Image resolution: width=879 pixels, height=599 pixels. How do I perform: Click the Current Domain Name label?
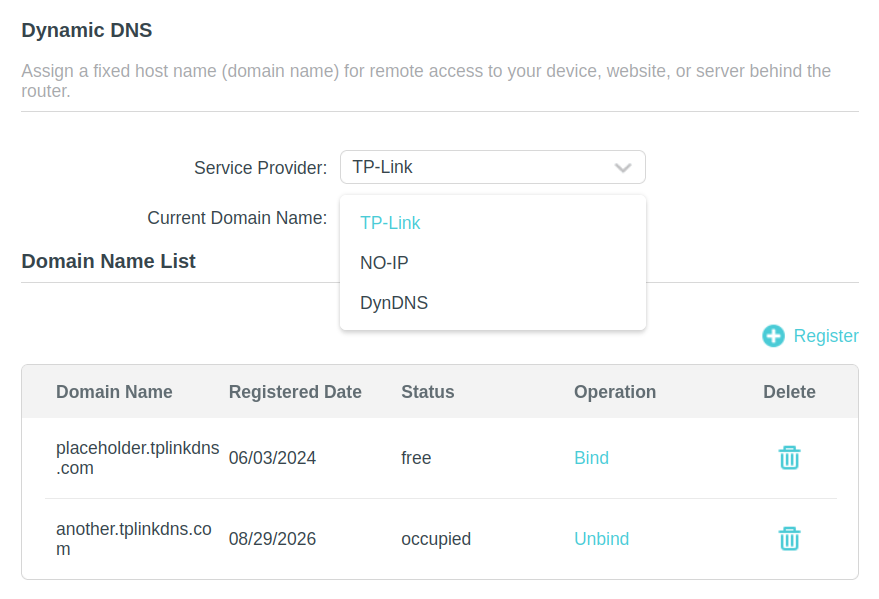click(x=237, y=217)
